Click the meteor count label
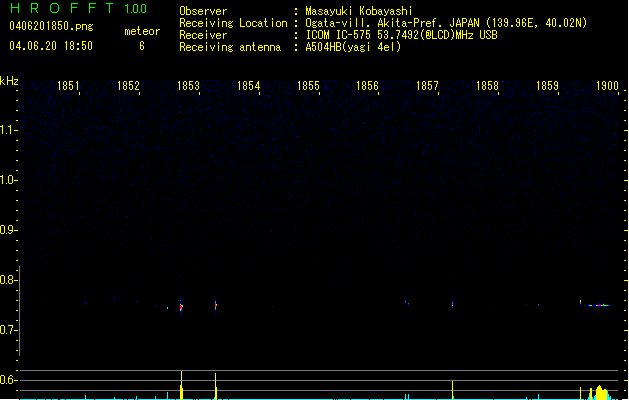This screenshot has width=629, height=400. [142, 31]
